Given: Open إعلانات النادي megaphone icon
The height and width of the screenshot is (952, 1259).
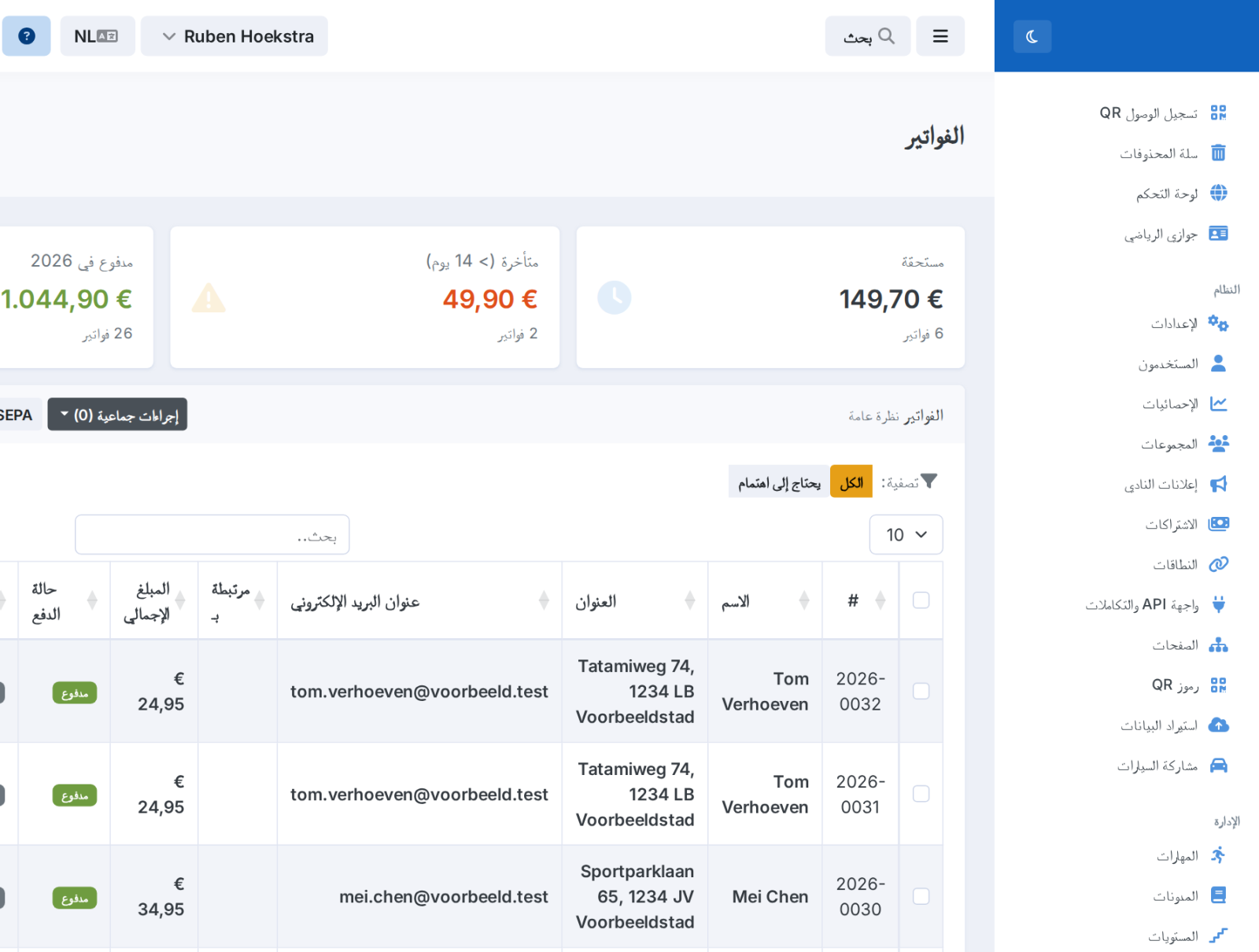Looking at the screenshot, I should 1218,484.
